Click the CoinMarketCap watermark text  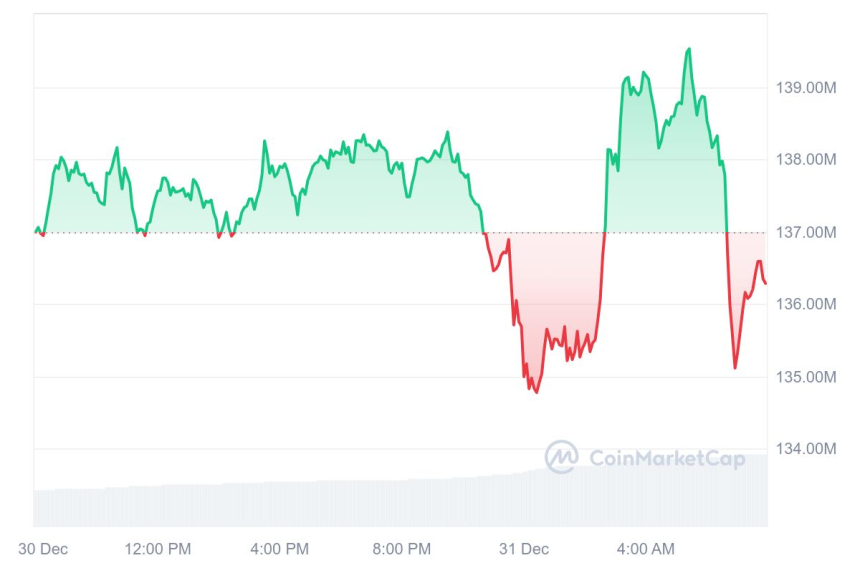667,459
